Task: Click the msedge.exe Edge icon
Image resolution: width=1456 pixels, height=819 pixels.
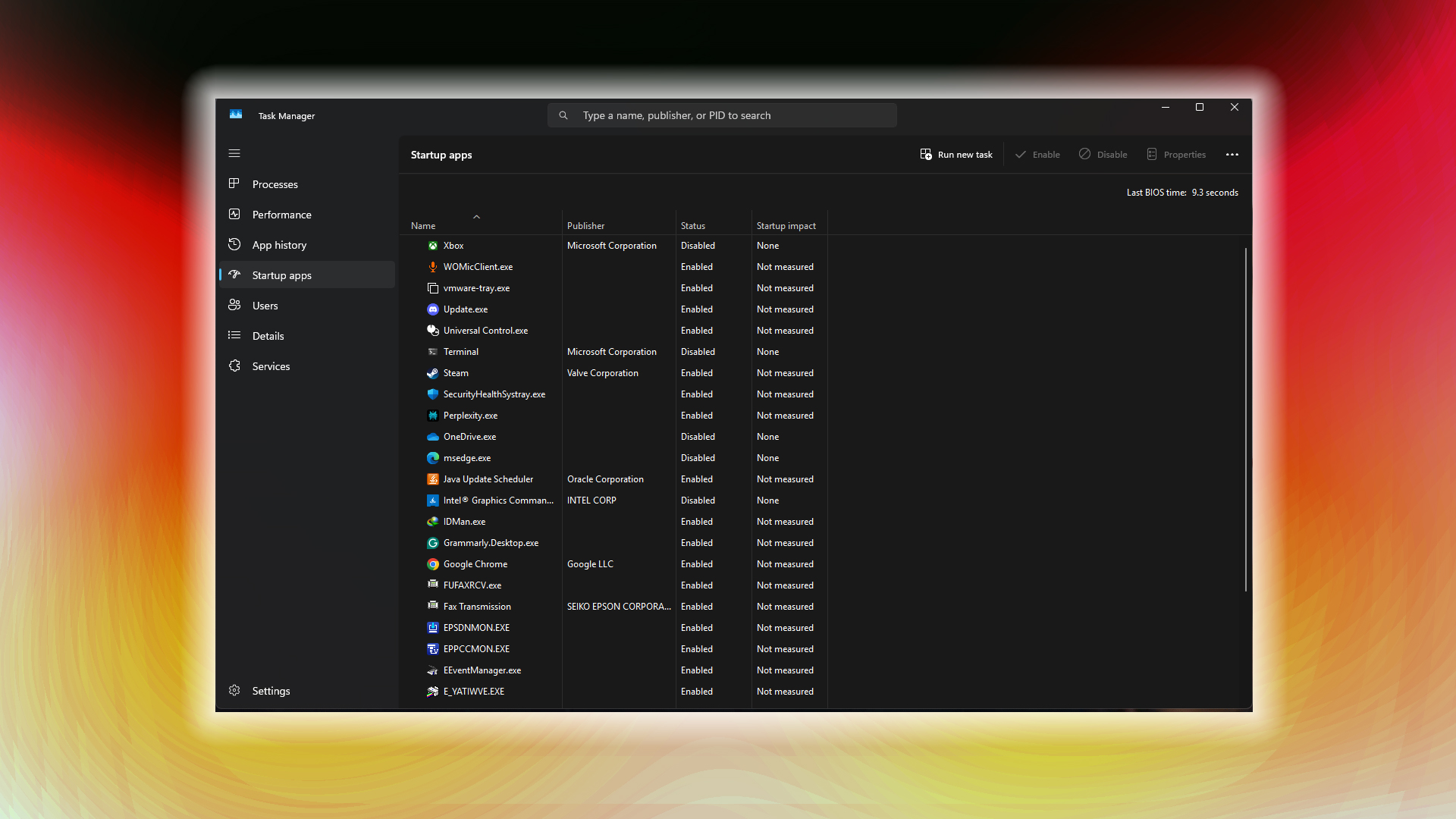Action: coord(432,458)
